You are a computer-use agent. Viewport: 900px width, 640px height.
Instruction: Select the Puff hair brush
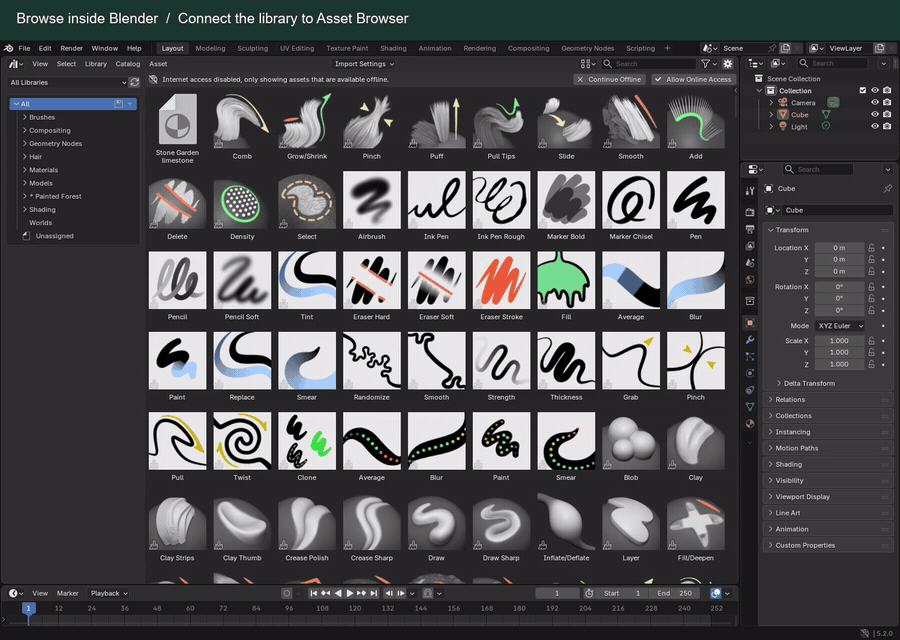(x=437, y=127)
